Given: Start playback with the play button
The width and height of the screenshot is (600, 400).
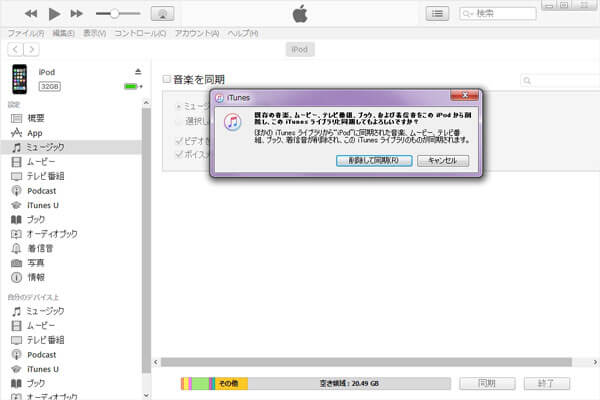Looking at the screenshot, I should pos(54,14).
